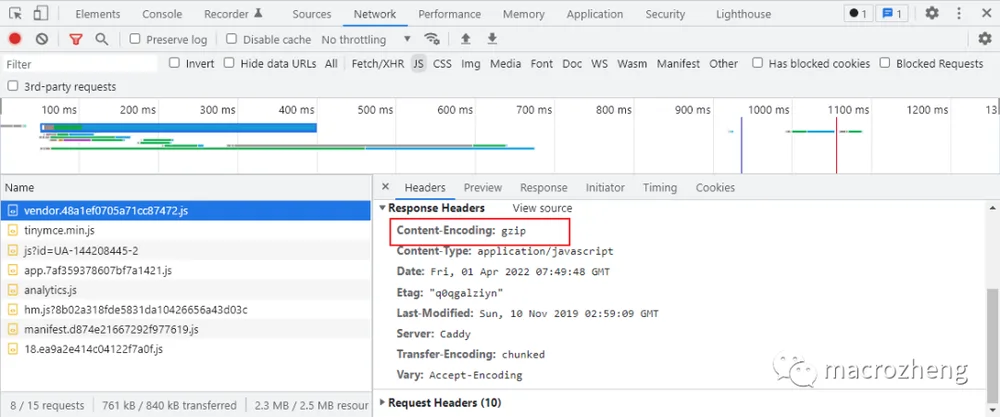The height and width of the screenshot is (417, 1000).
Task: Switch to the Elements tab
Action: [x=98, y=14]
